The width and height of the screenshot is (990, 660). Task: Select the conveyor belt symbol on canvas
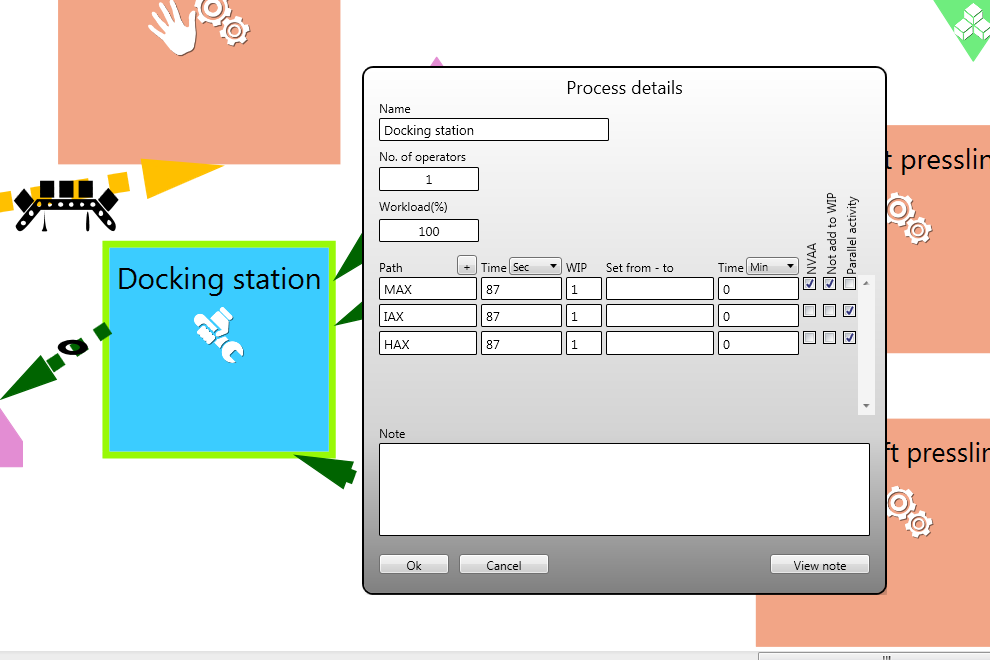pos(66,205)
